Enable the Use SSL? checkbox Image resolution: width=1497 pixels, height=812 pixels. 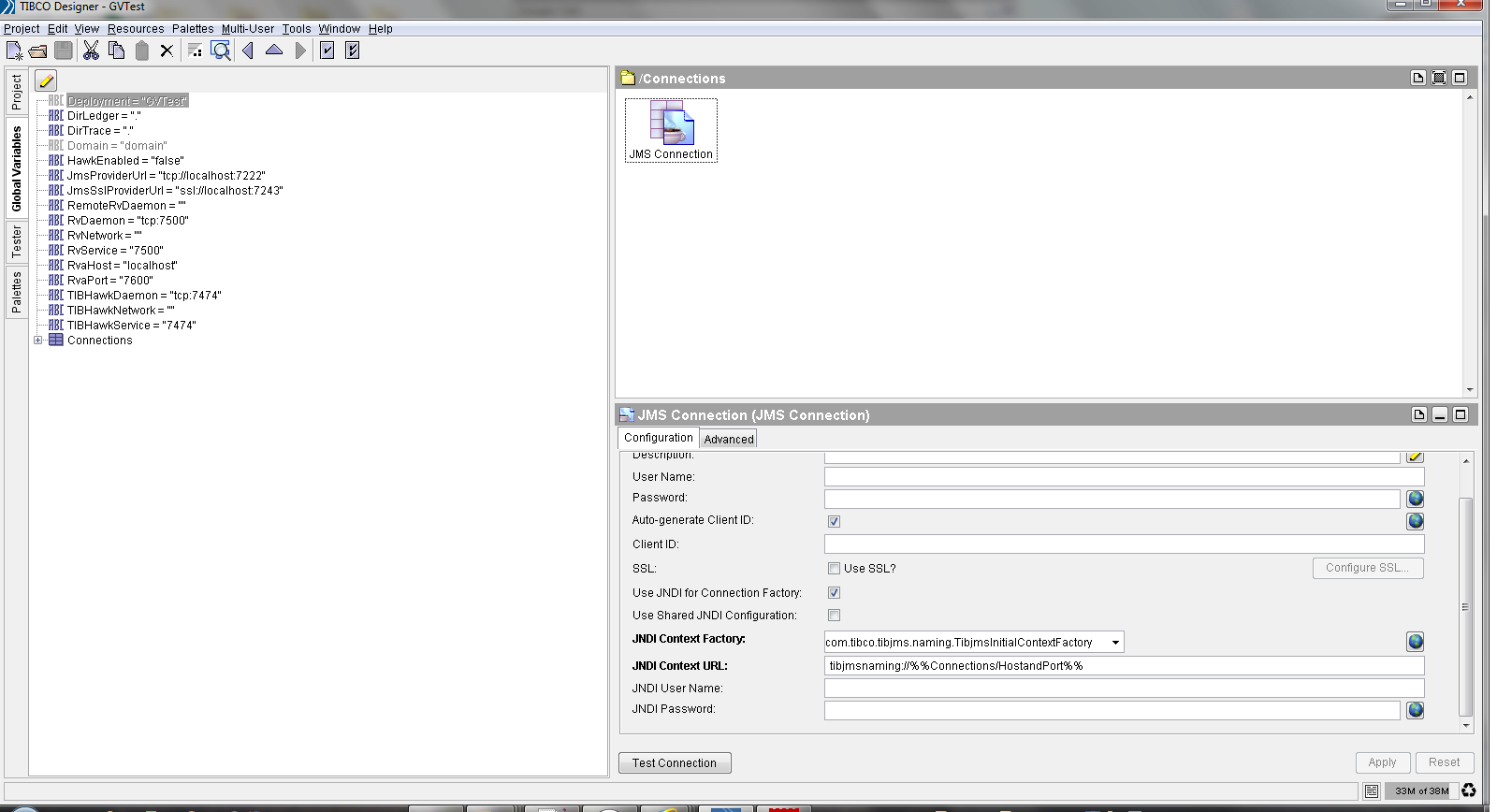[834, 569]
